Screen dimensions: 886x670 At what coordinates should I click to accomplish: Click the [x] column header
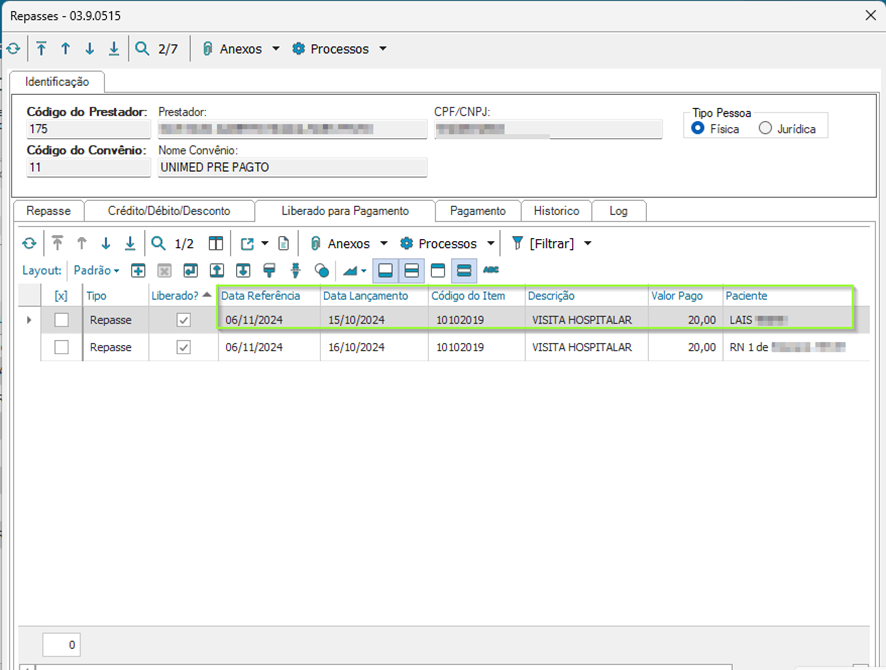(x=61, y=296)
